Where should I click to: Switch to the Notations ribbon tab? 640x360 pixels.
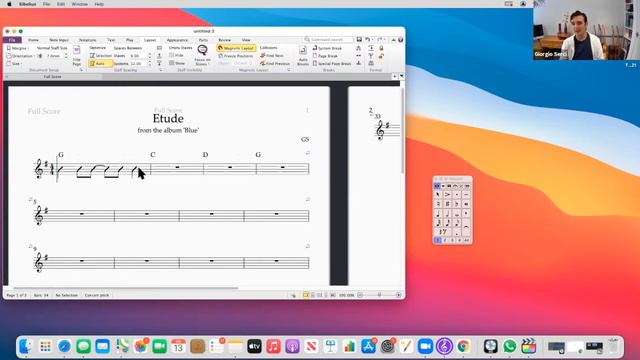(87, 40)
